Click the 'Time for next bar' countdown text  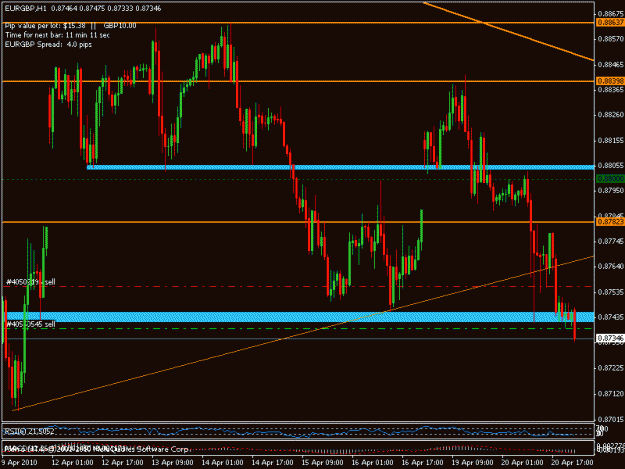pyautogui.click(x=57, y=35)
